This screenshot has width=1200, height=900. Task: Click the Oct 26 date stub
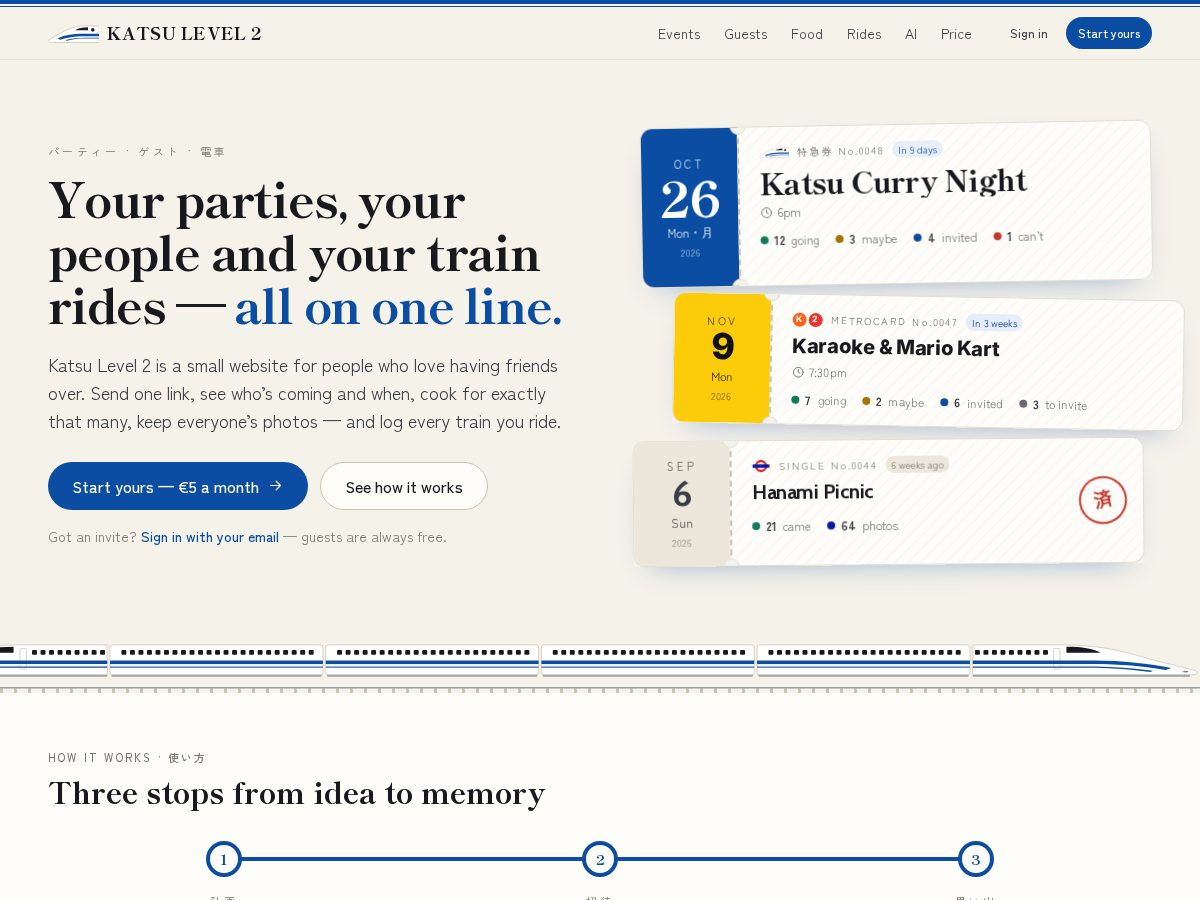point(690,207)
